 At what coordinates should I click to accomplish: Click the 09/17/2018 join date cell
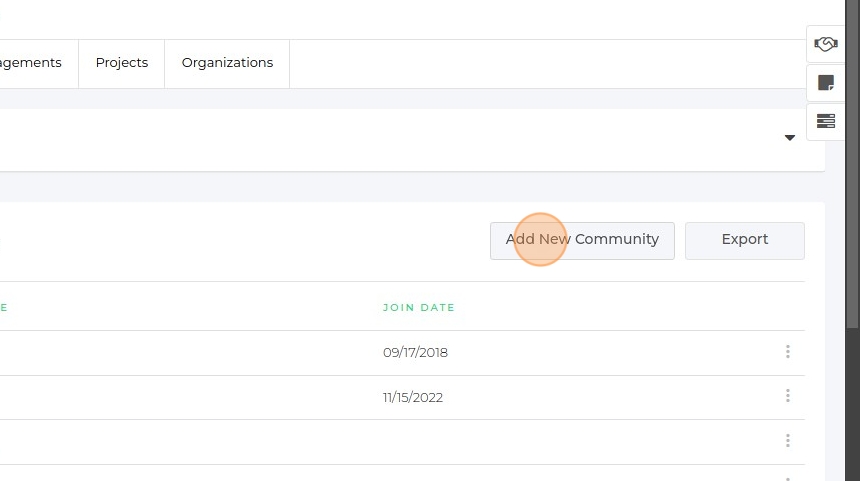[x=415, y=353]
